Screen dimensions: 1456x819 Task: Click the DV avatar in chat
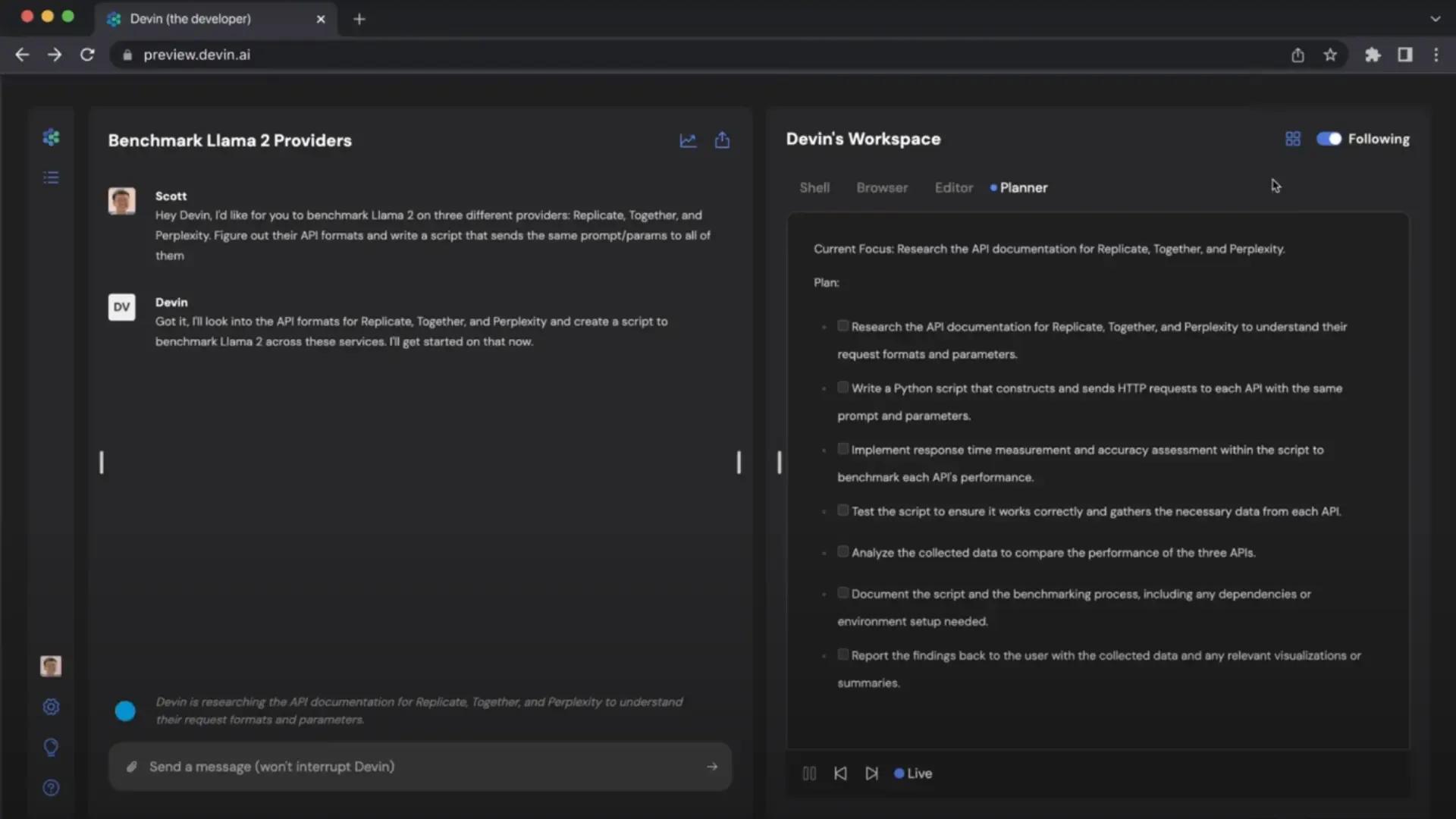coord(121,307)
